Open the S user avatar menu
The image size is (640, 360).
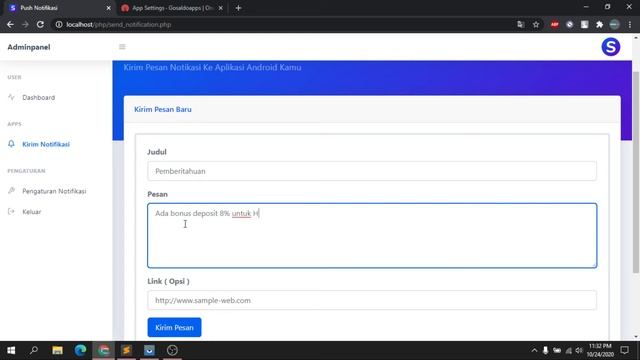611,47
